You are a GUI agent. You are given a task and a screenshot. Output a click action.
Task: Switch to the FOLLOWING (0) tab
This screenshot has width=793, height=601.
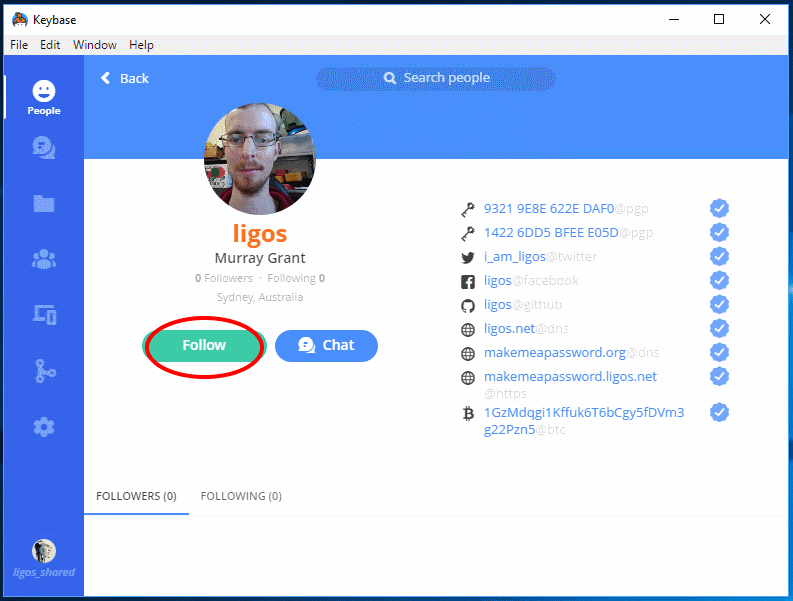click(241, 496)
